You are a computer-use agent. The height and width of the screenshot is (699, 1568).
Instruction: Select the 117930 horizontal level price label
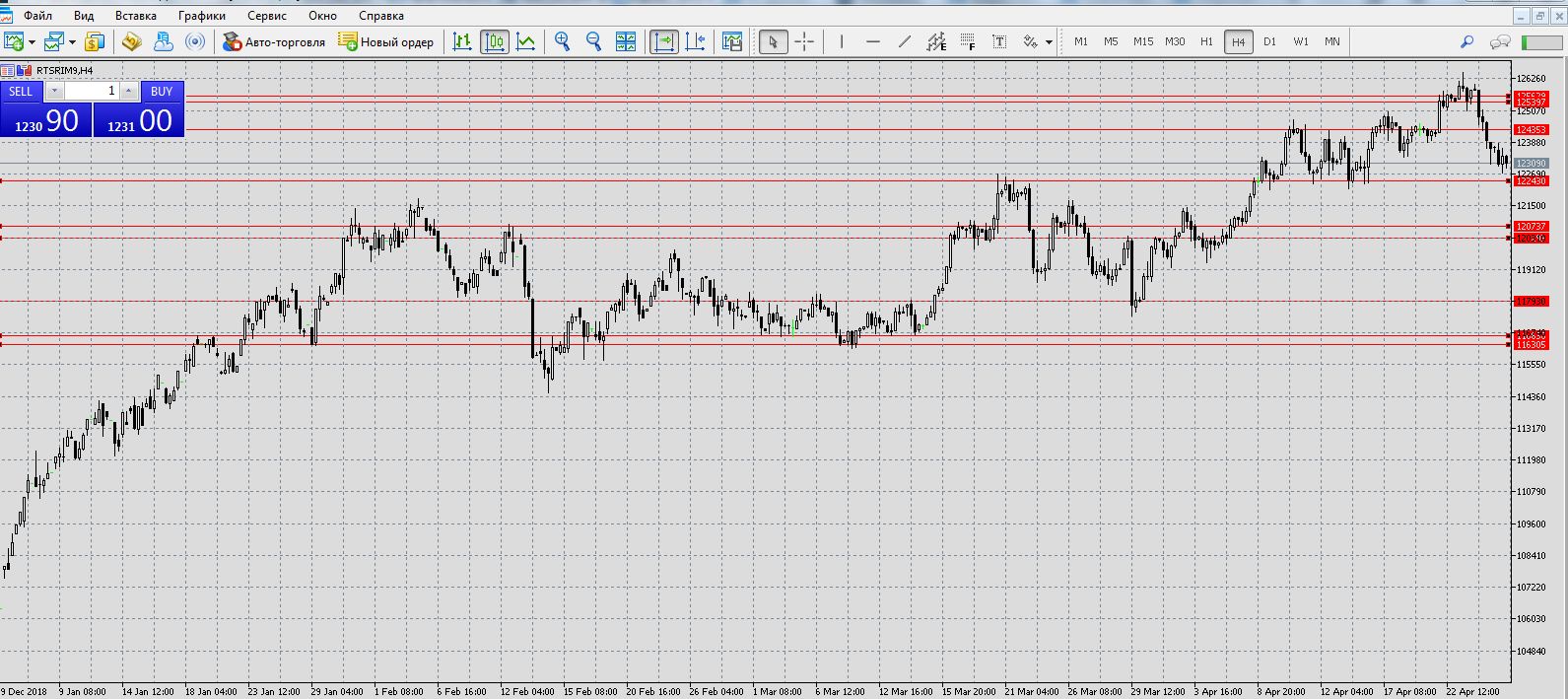tap(1532, 301)
